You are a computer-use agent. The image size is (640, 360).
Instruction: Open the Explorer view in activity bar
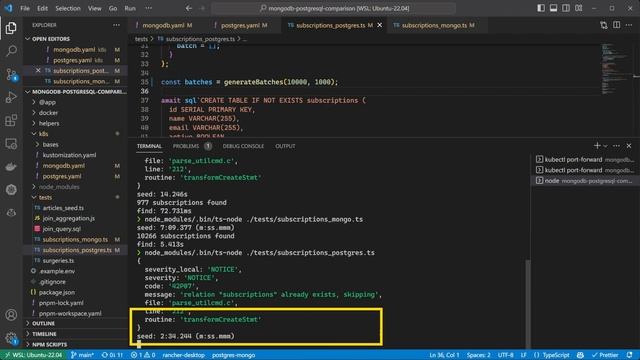[x=11, y=28]
